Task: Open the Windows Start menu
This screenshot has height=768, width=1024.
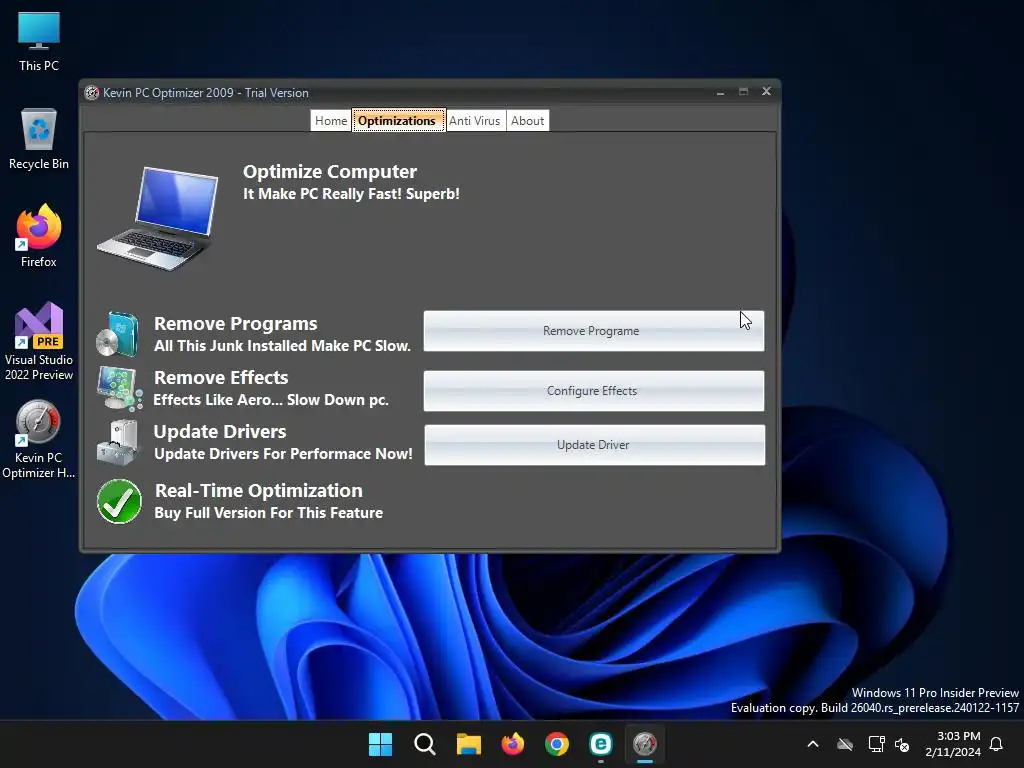Action: click(x=380, y=744)
